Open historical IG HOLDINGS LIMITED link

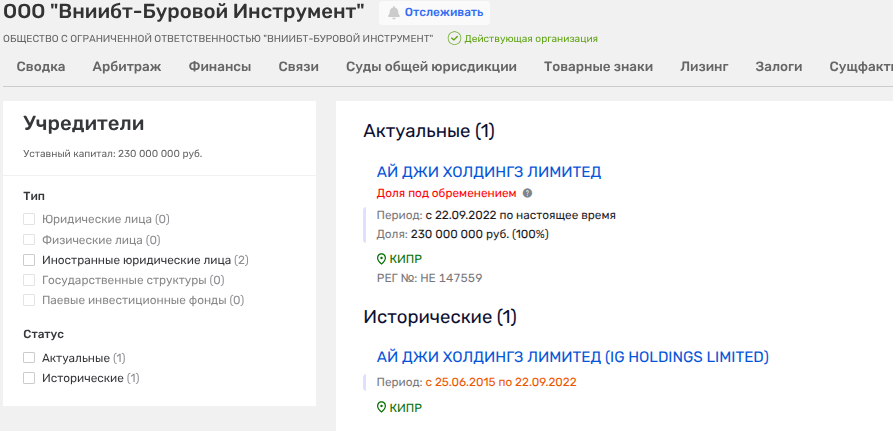(572, 357)
